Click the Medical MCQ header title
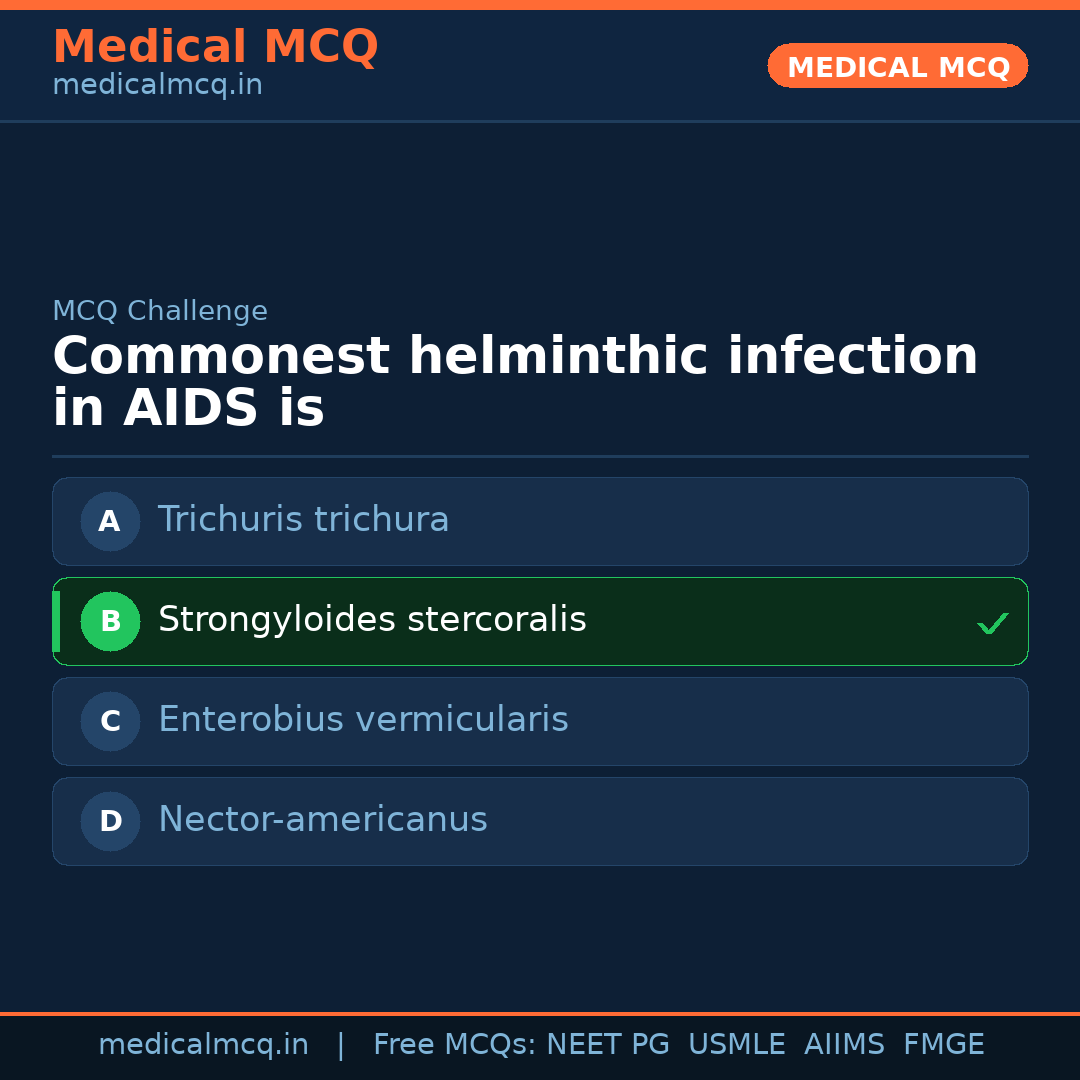Viewport: 1080px width, 1080px height. pos(215,47)
